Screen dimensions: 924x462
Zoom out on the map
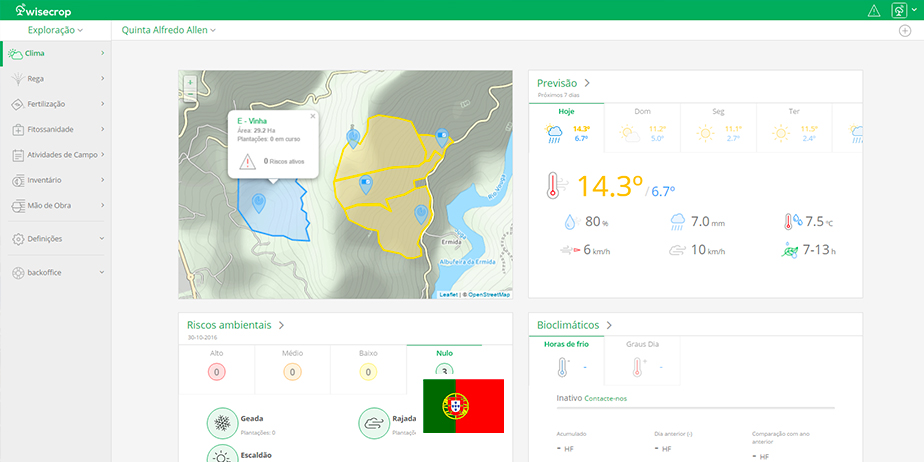coord(190,94)
